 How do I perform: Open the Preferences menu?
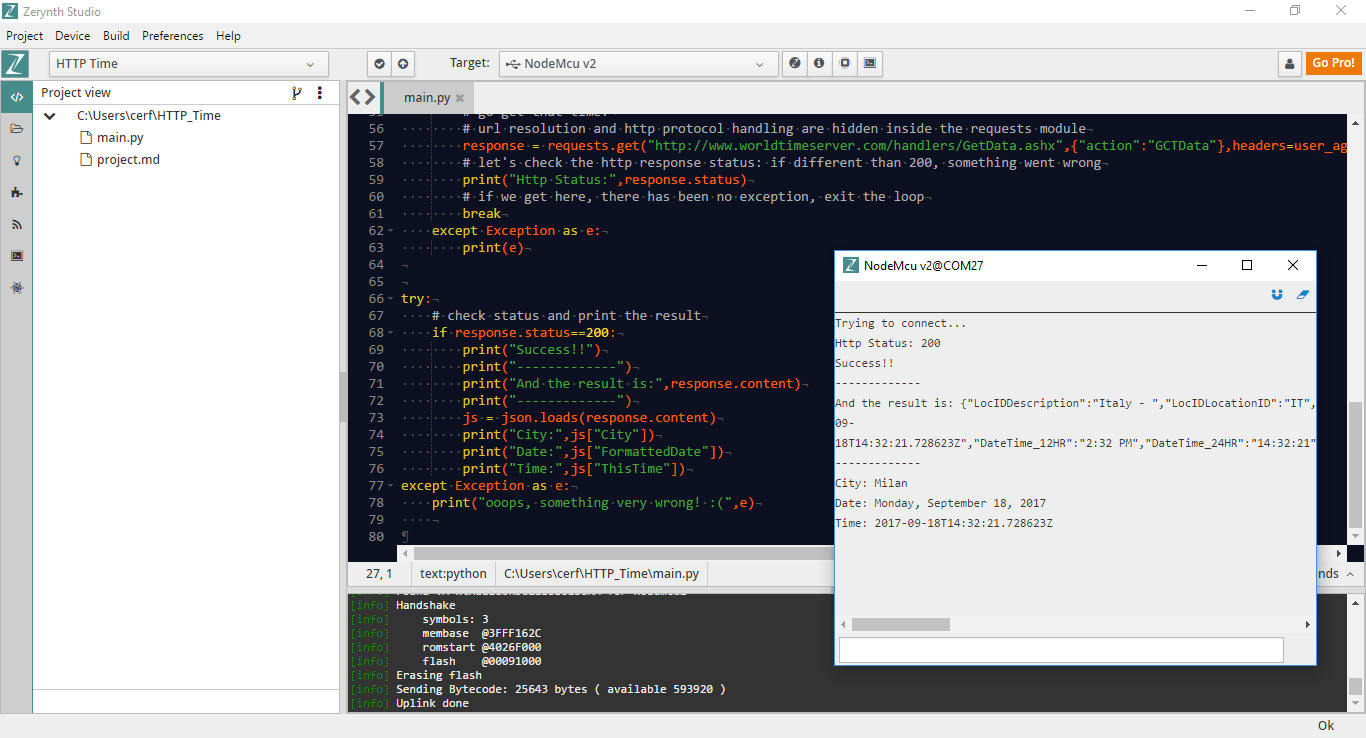[x=173, y=36]
